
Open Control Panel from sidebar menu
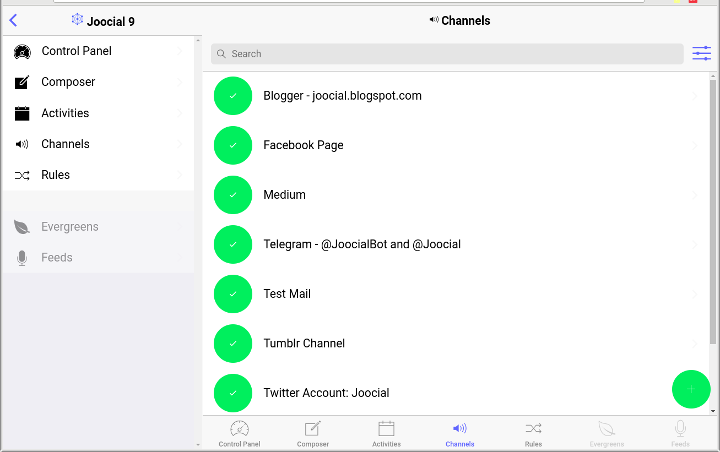98,51
